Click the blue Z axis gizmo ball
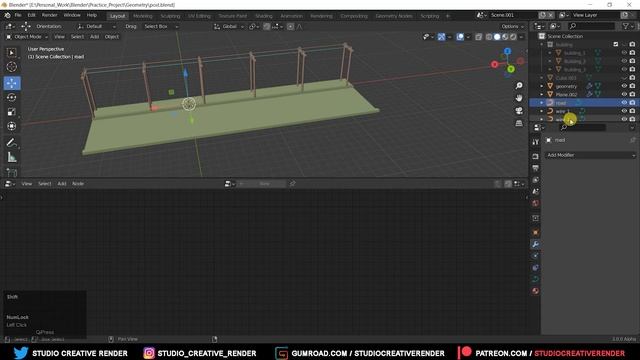Viewport: 640px width, 360px height. (x=507, y=51)
